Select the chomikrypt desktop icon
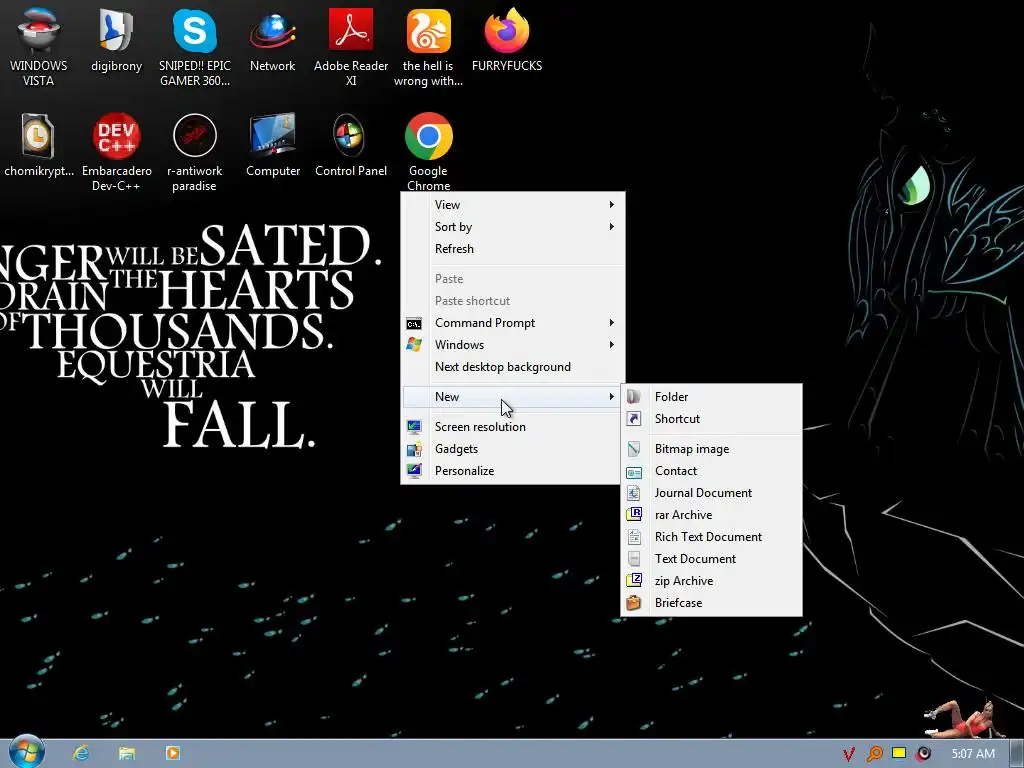This screenshot has width=1024, height=768. [x=38, y=145]
